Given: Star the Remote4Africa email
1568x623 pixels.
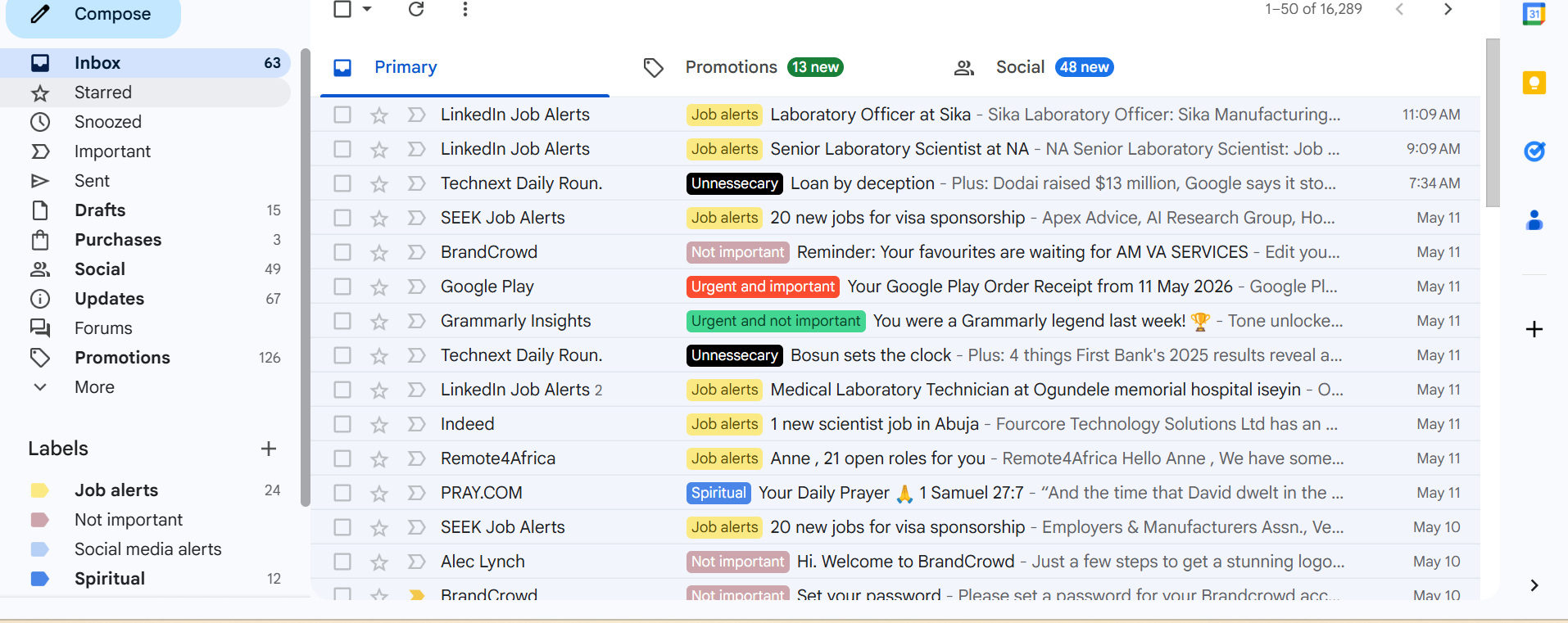Looking at the screenshot, I should (x=378, y=459).
